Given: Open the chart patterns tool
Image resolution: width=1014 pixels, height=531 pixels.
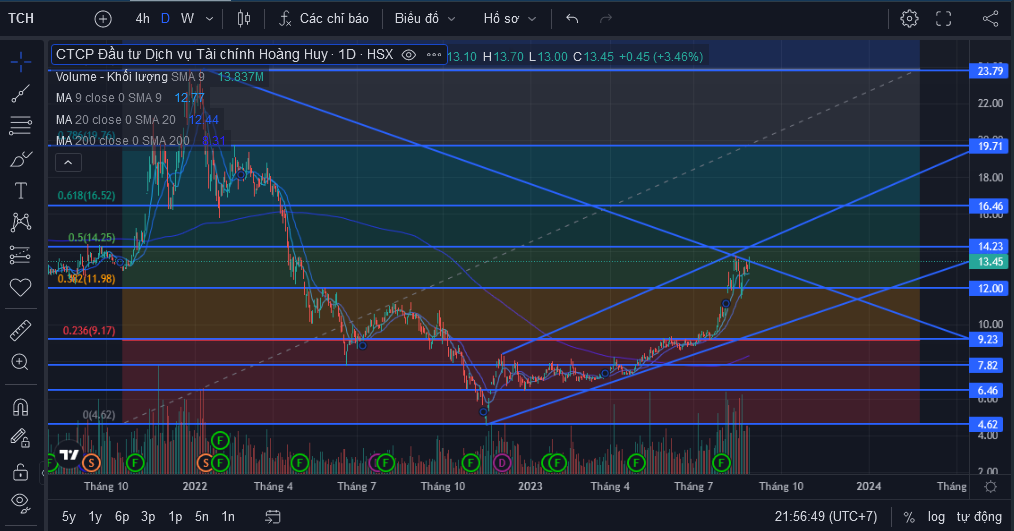Looking at the screenshot, I should (x=21, y=222).
